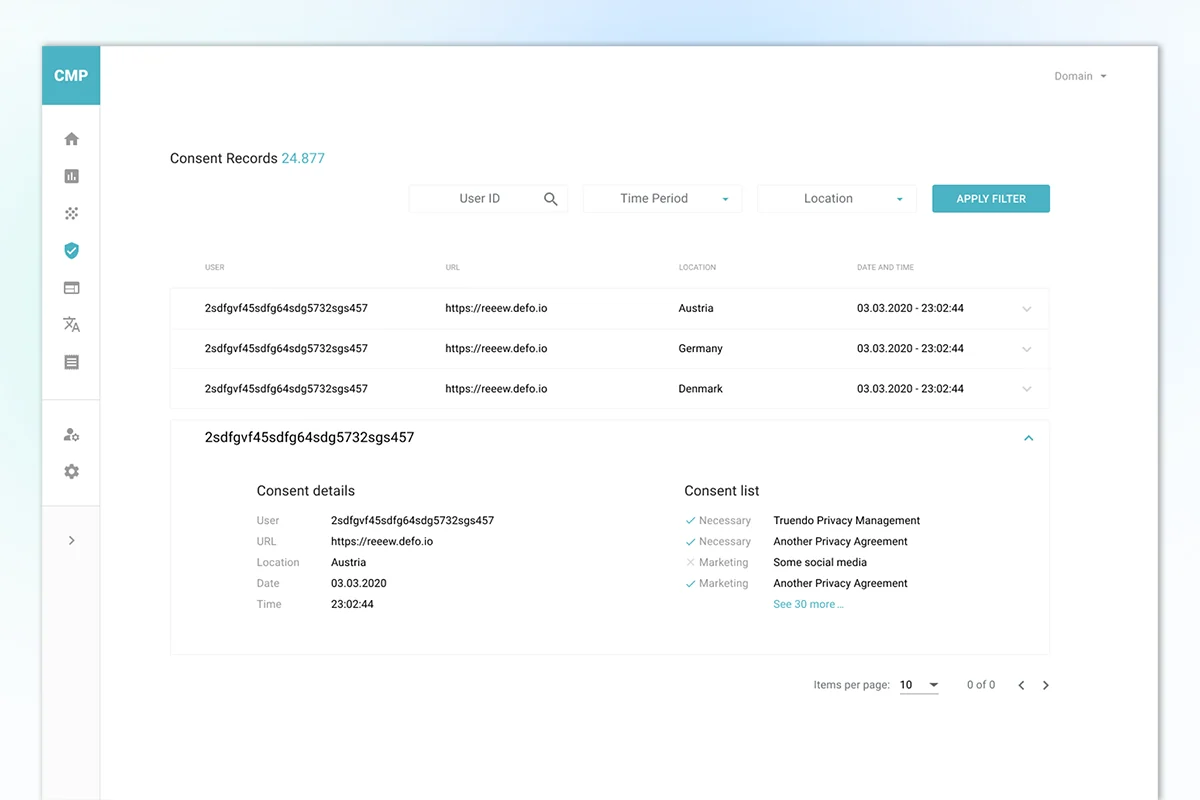
Task: Click the 'See 30 more' link
Action: [808, 605]
